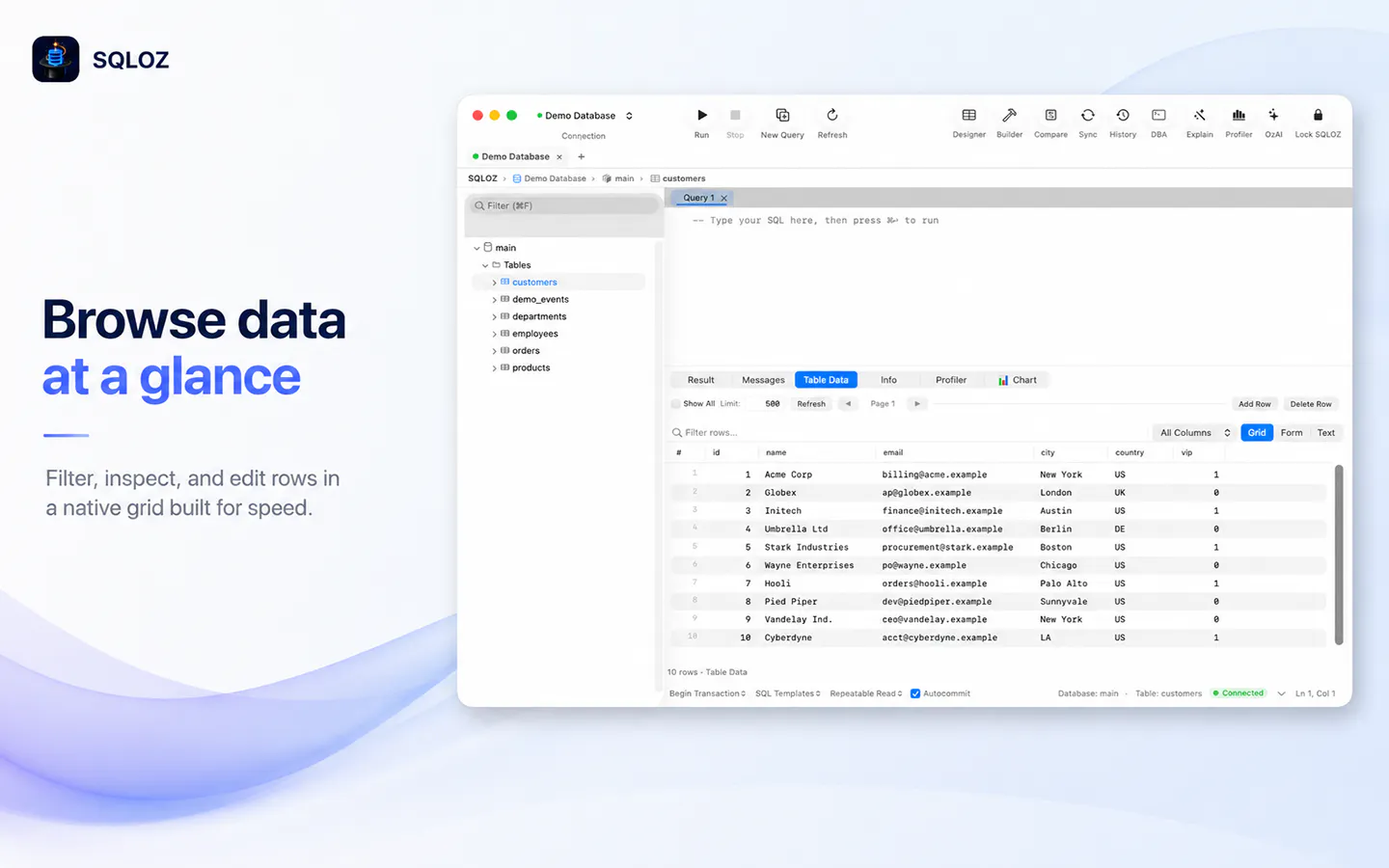1389x868 pixels.
Task: Go to the next page arrow
Action: [x=917, y=404]
